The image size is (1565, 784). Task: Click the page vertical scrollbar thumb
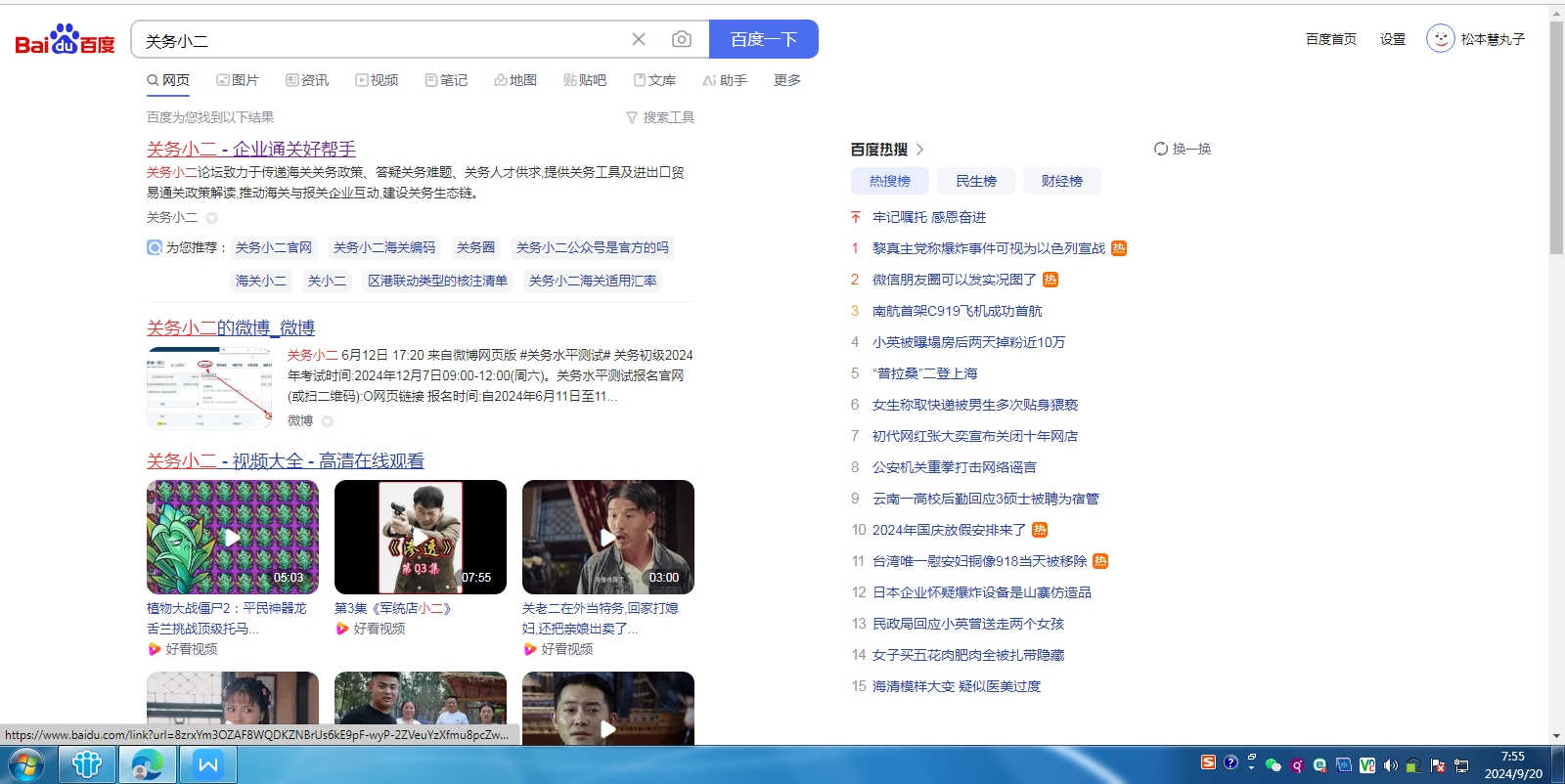pos(1556,137)
